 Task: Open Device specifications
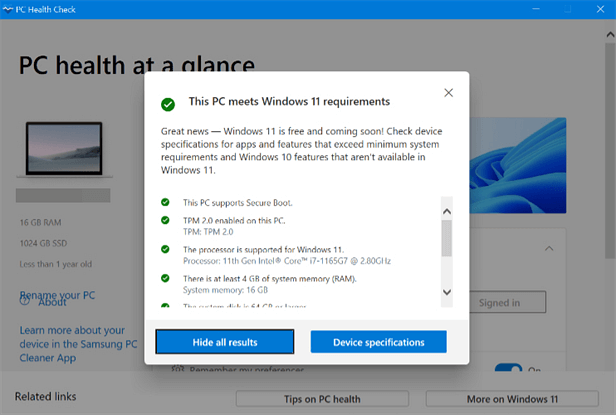pyautogui.click(x=378, y=342)
